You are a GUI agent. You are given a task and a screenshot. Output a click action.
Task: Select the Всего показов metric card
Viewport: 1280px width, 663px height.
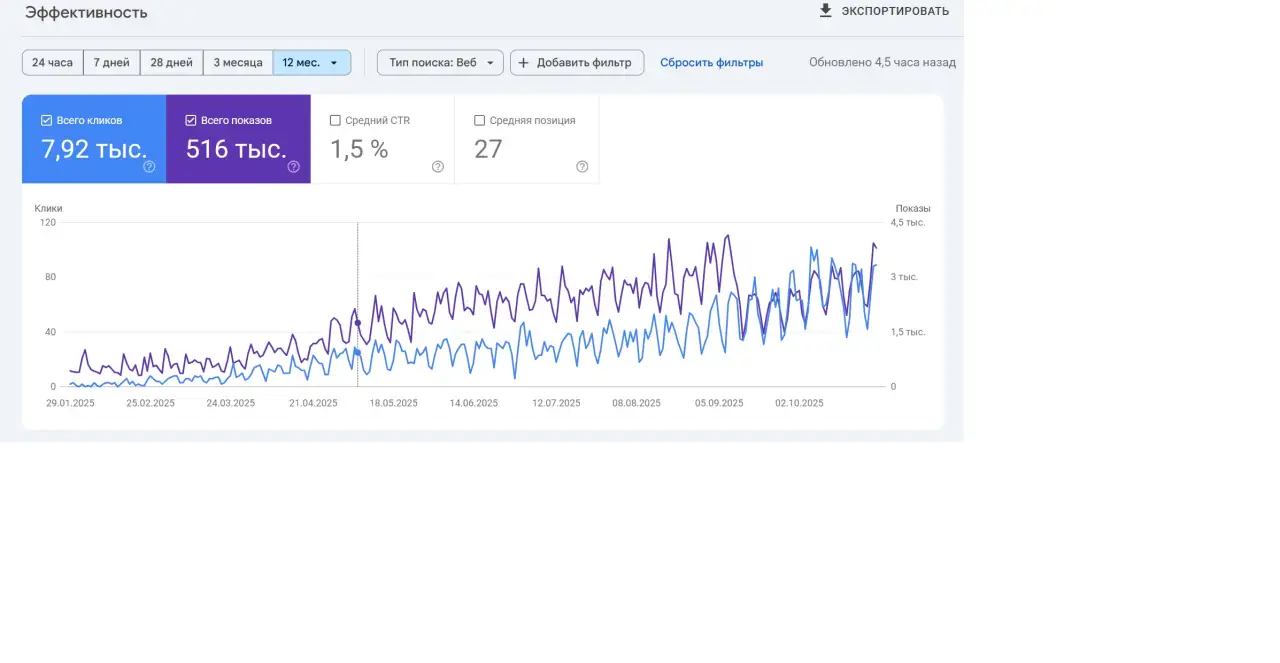click(x=238, y=139)
